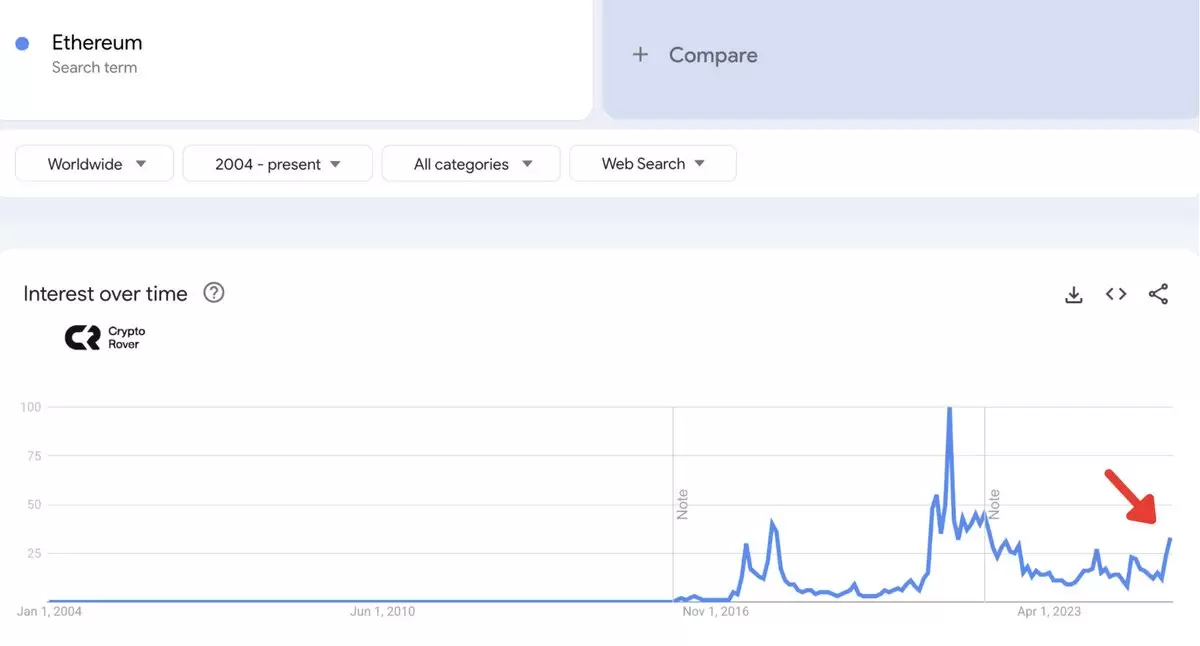Image resolution: width=1200 pixels, height=646 pixels.
Task: Edit the Ethereum search term
Action: (x=97, y=43)
